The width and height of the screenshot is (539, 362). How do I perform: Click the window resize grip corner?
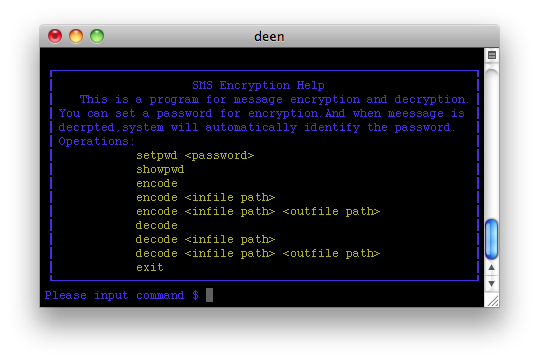point(493,301)
